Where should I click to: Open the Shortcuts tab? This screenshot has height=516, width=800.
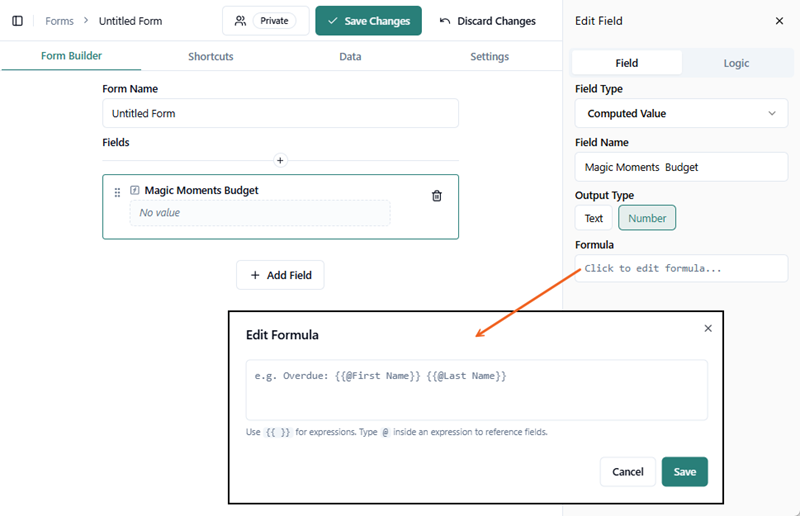tap(210, 57)
